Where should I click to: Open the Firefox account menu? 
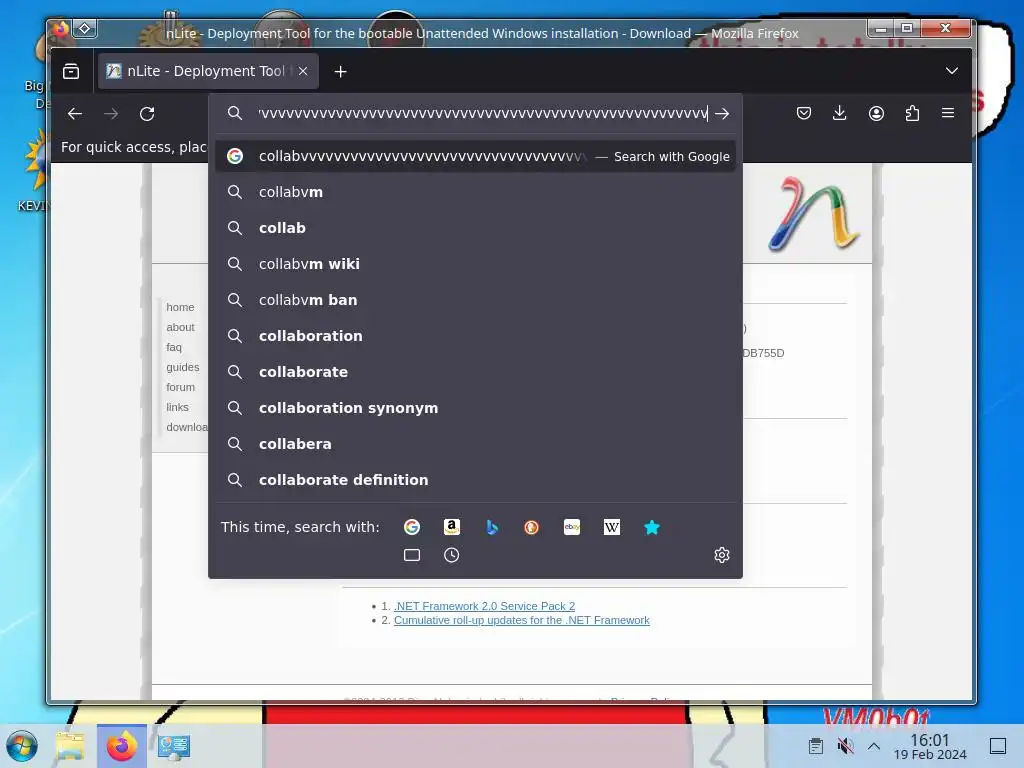pyautogui.click(x=876, y=113)
